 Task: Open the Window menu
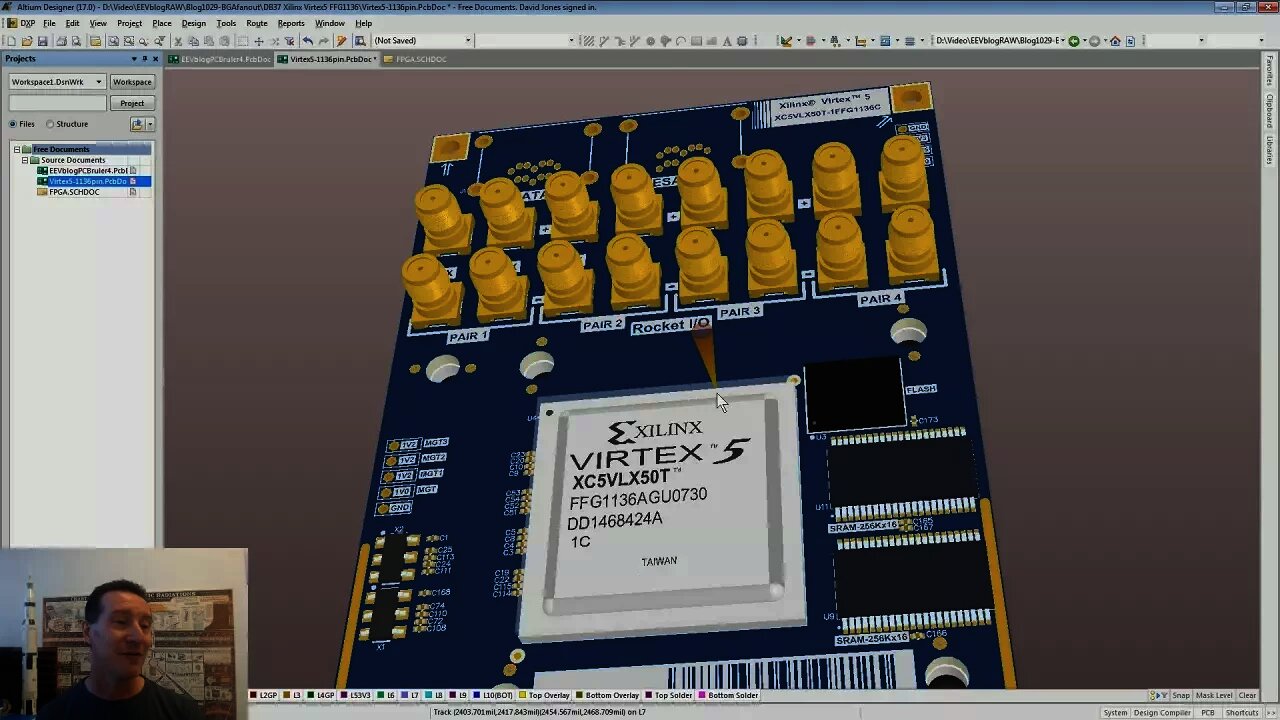tap(329, 23)
